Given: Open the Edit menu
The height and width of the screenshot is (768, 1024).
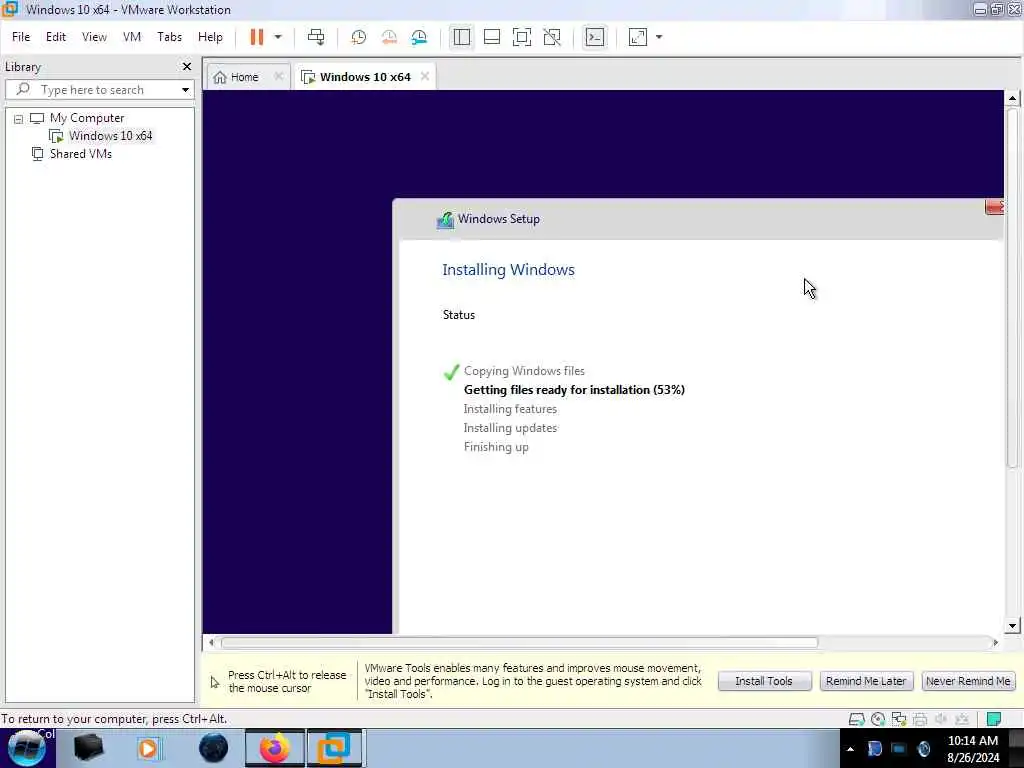Looking at the screenshot, I should [56, 37].
